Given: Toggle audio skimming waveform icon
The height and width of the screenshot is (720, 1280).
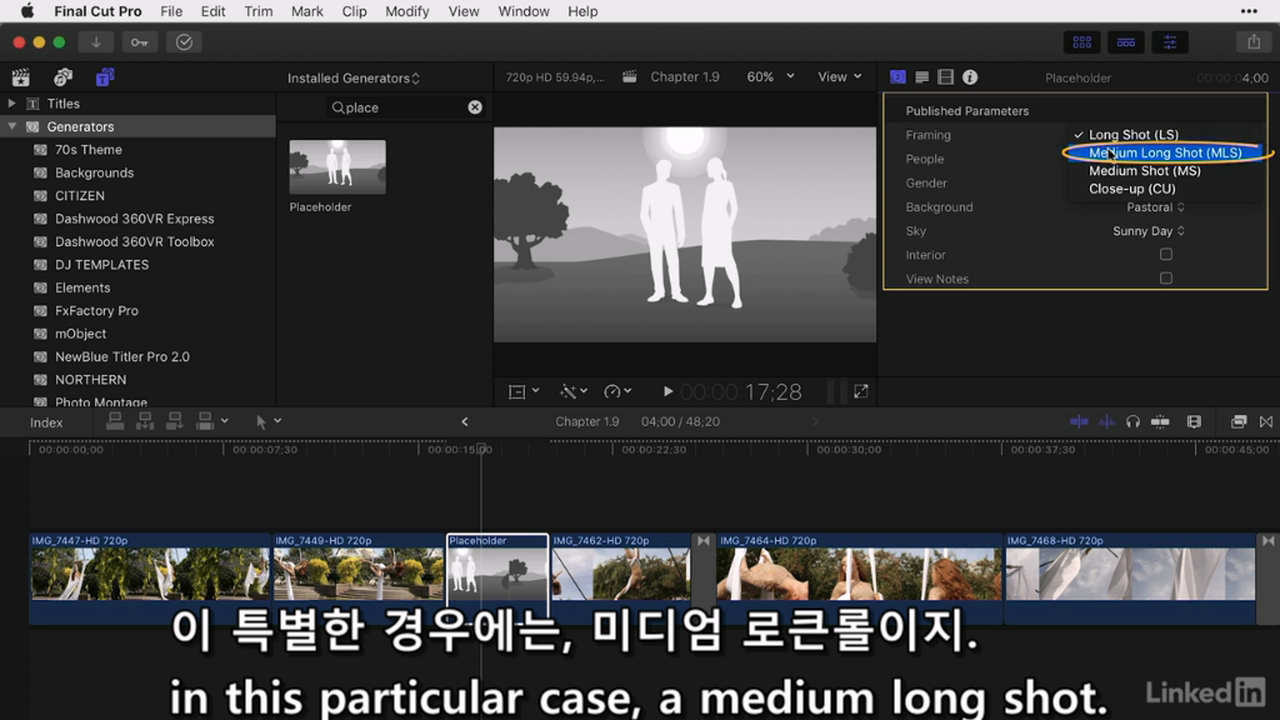Looking at the screenshot, I should (1106, 422).
